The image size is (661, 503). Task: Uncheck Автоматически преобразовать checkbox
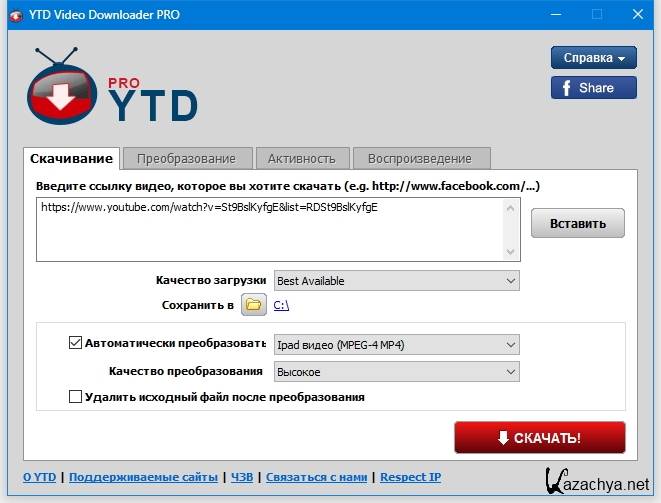(x=75, y=343)
